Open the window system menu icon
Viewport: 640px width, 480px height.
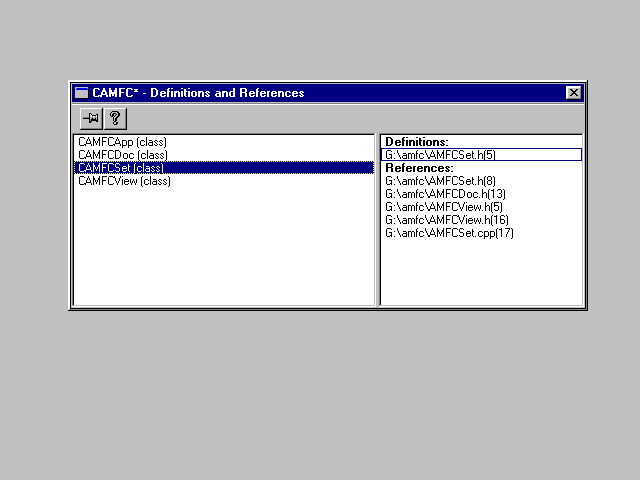pos(81,93)
